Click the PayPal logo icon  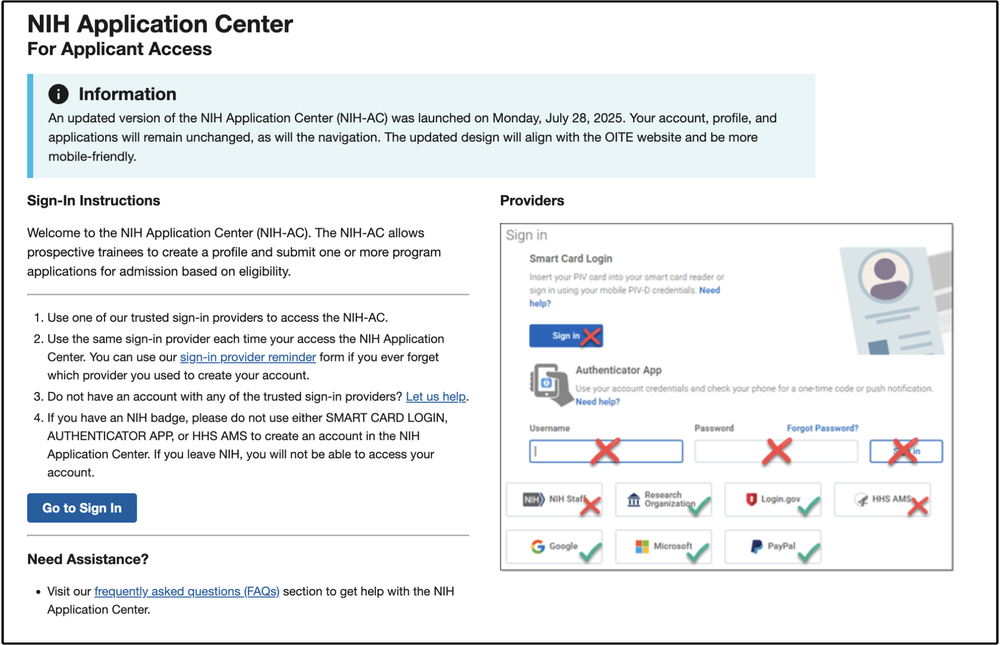(x=759, y=547)
